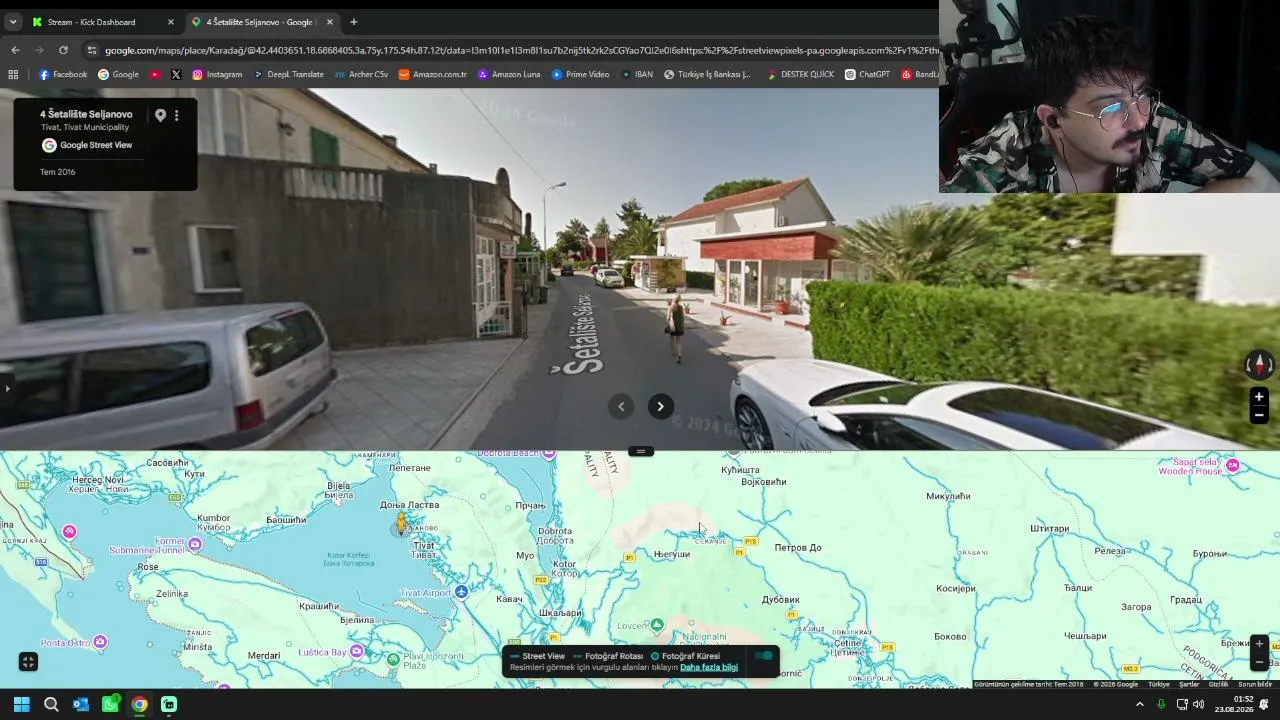Open the three-dot menu in address card

click(x=177, y=115)
